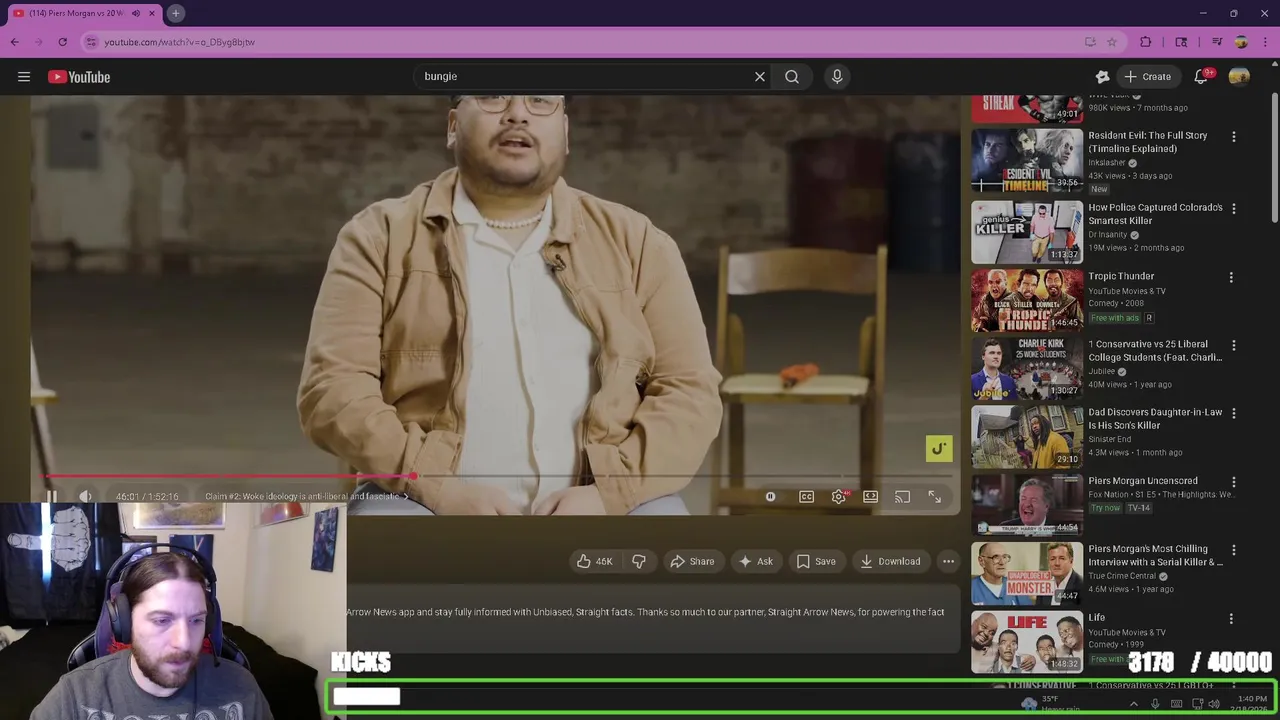Open a new browser tab
The width and height of the screenshot is (1280, 720).
click(x=175, y=13)
